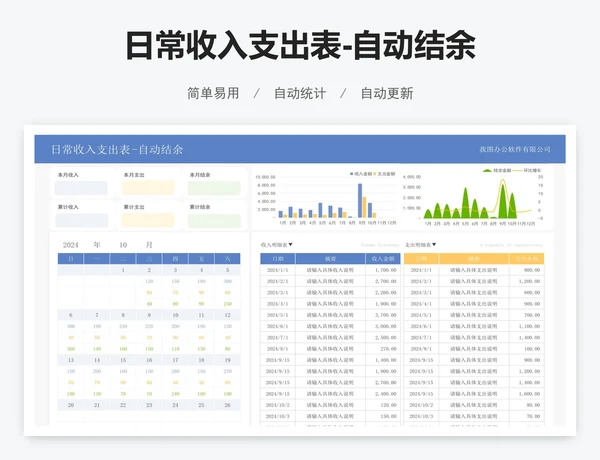Click income amount 120.00 on 2024/10/2

point(389,405)
